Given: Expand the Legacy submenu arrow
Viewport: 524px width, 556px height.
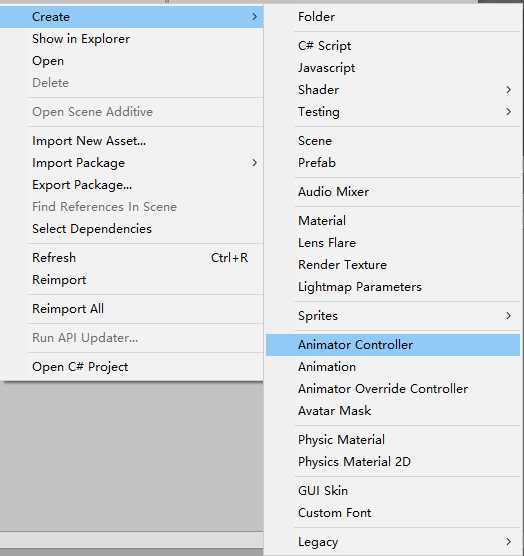Looking at the screenshot, I should click(x=508, y=541).
